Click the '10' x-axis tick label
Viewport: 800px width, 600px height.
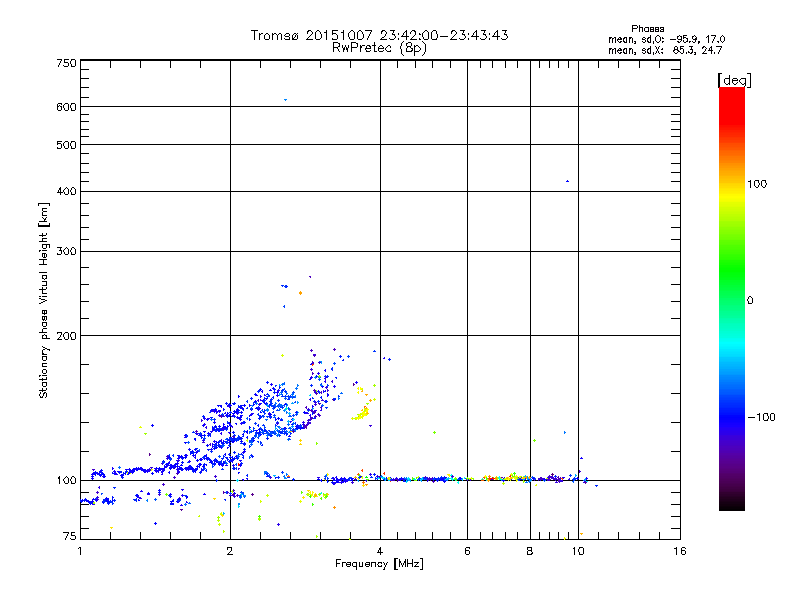578,551
